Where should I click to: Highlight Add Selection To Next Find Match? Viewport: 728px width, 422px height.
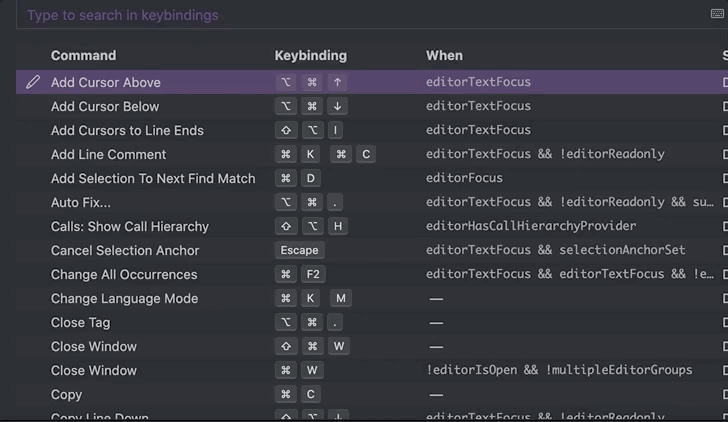click(153, 178)
